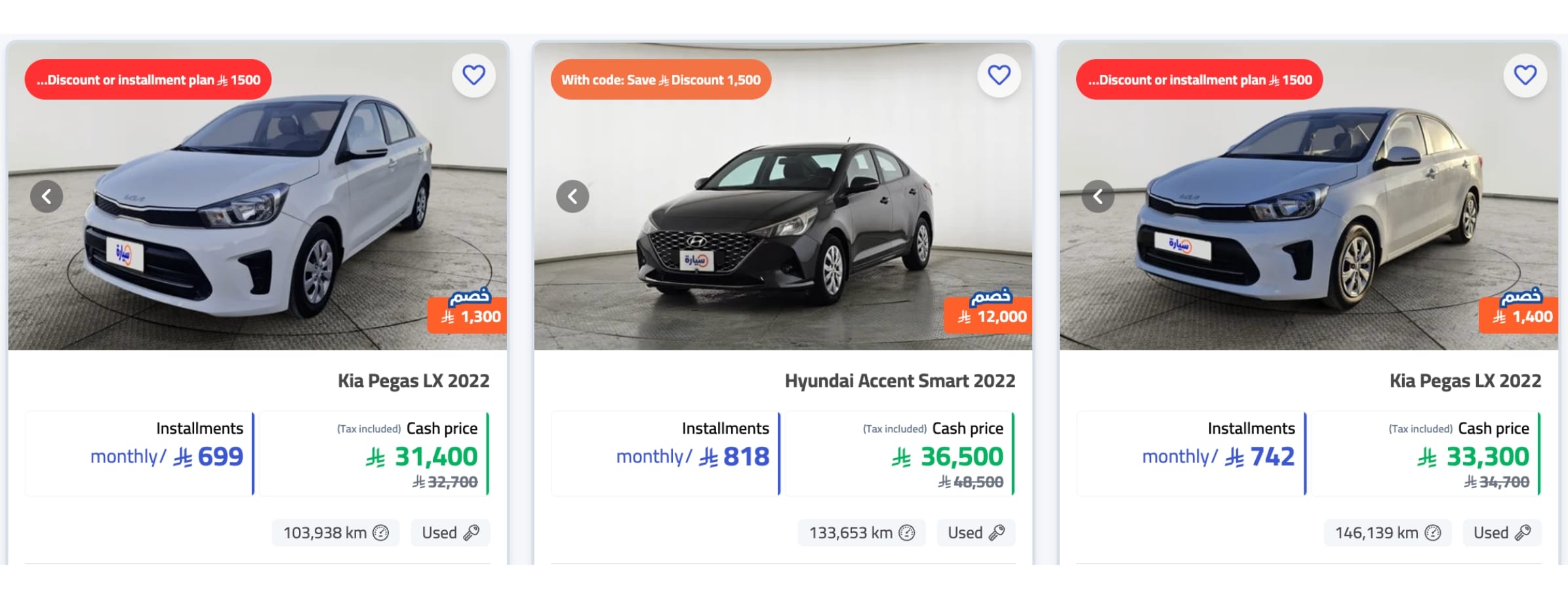Open red installment plan banner on silver Kia

[x=1199, y=80]
